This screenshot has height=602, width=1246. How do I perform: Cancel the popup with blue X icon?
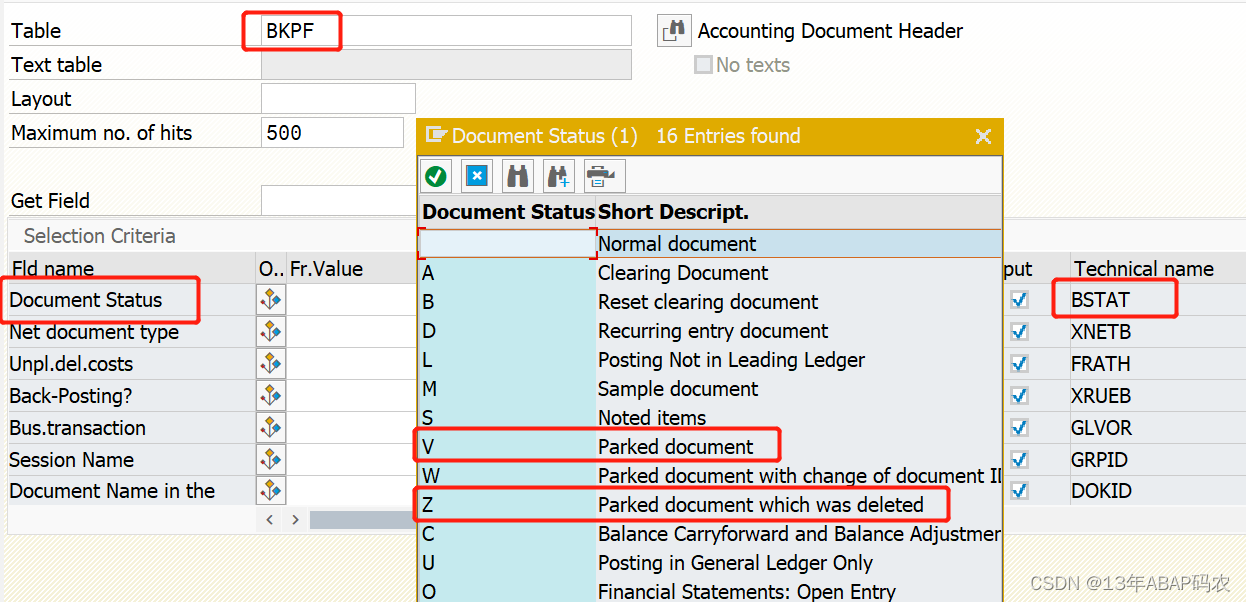click(477, 175)
